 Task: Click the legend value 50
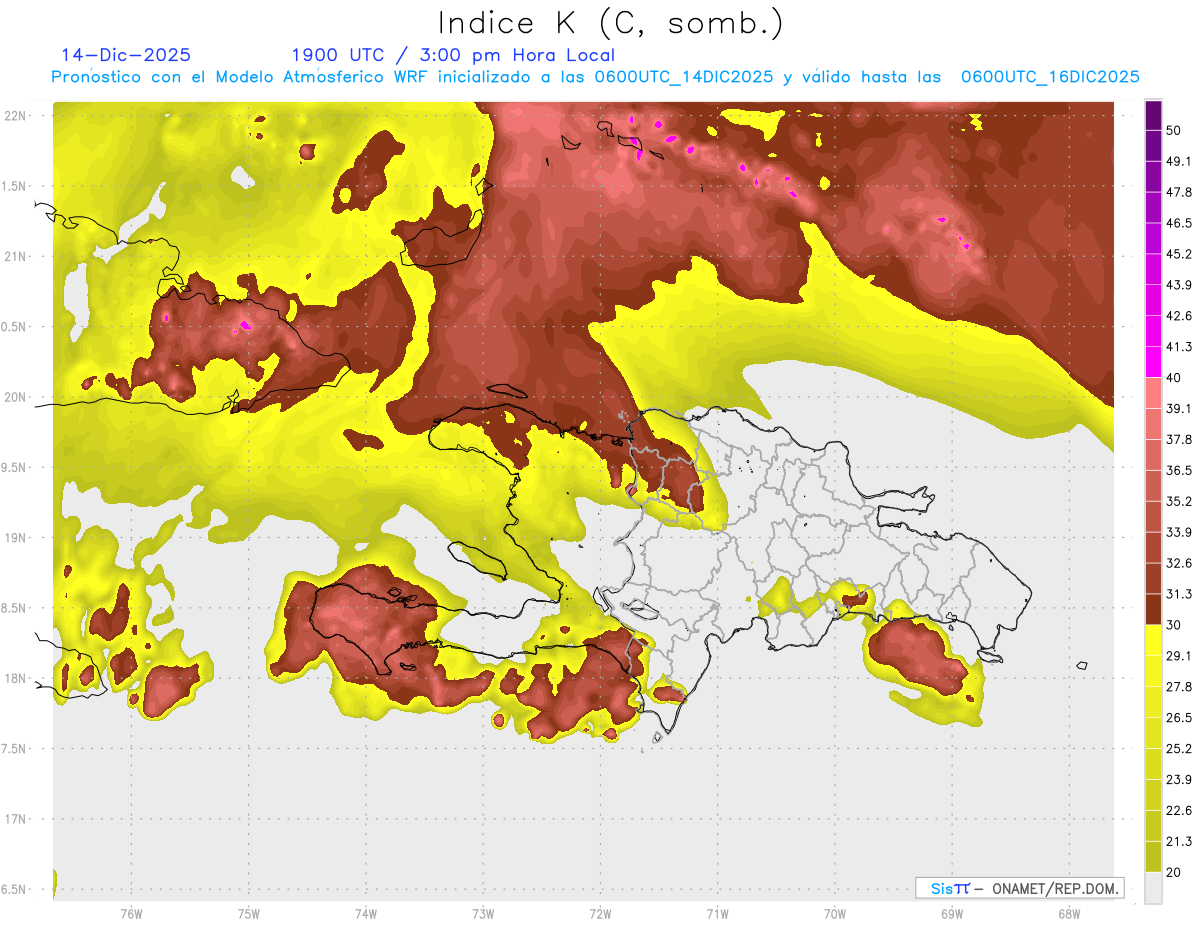click(x=1173, y=129)
